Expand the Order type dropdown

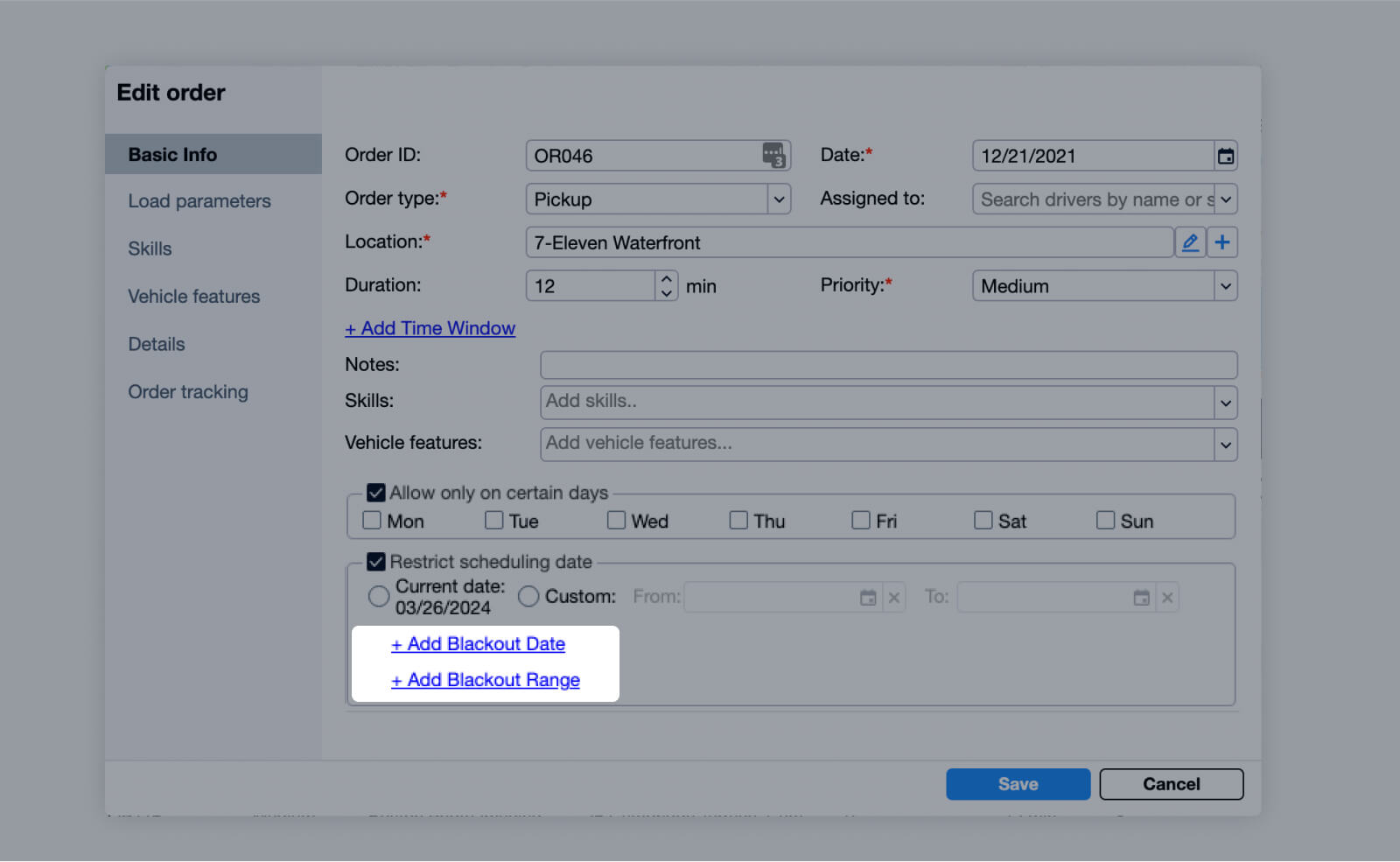click(779, 200)
